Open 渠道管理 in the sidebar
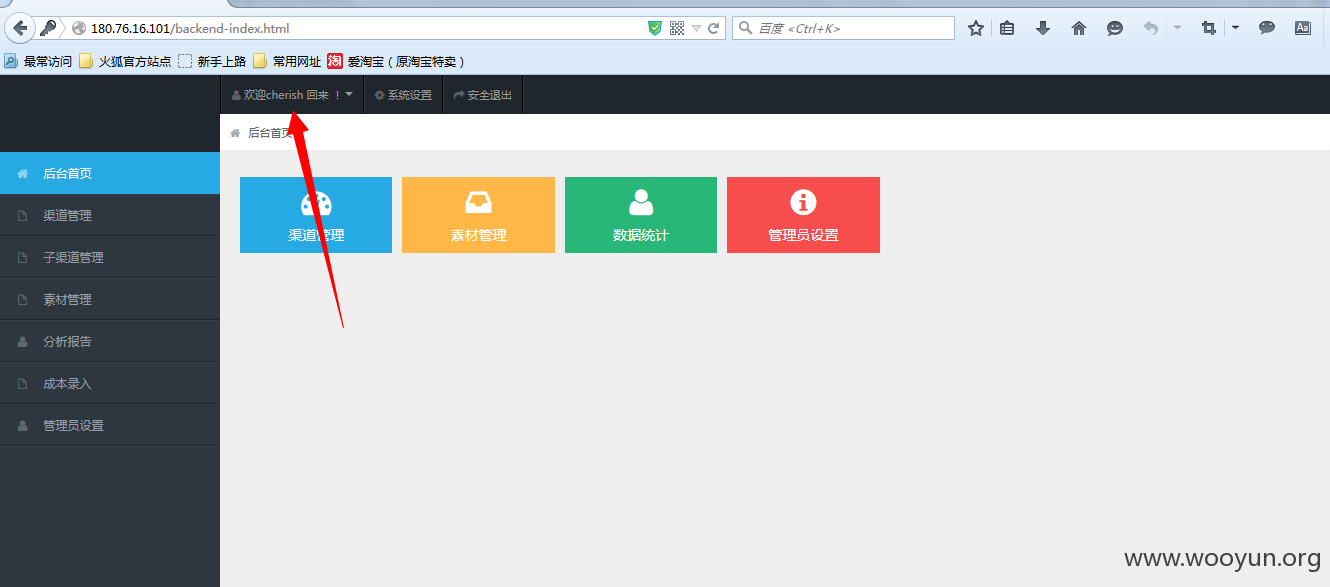The image size is (1330, 587). pyautogui.click(x=110, y=215)
